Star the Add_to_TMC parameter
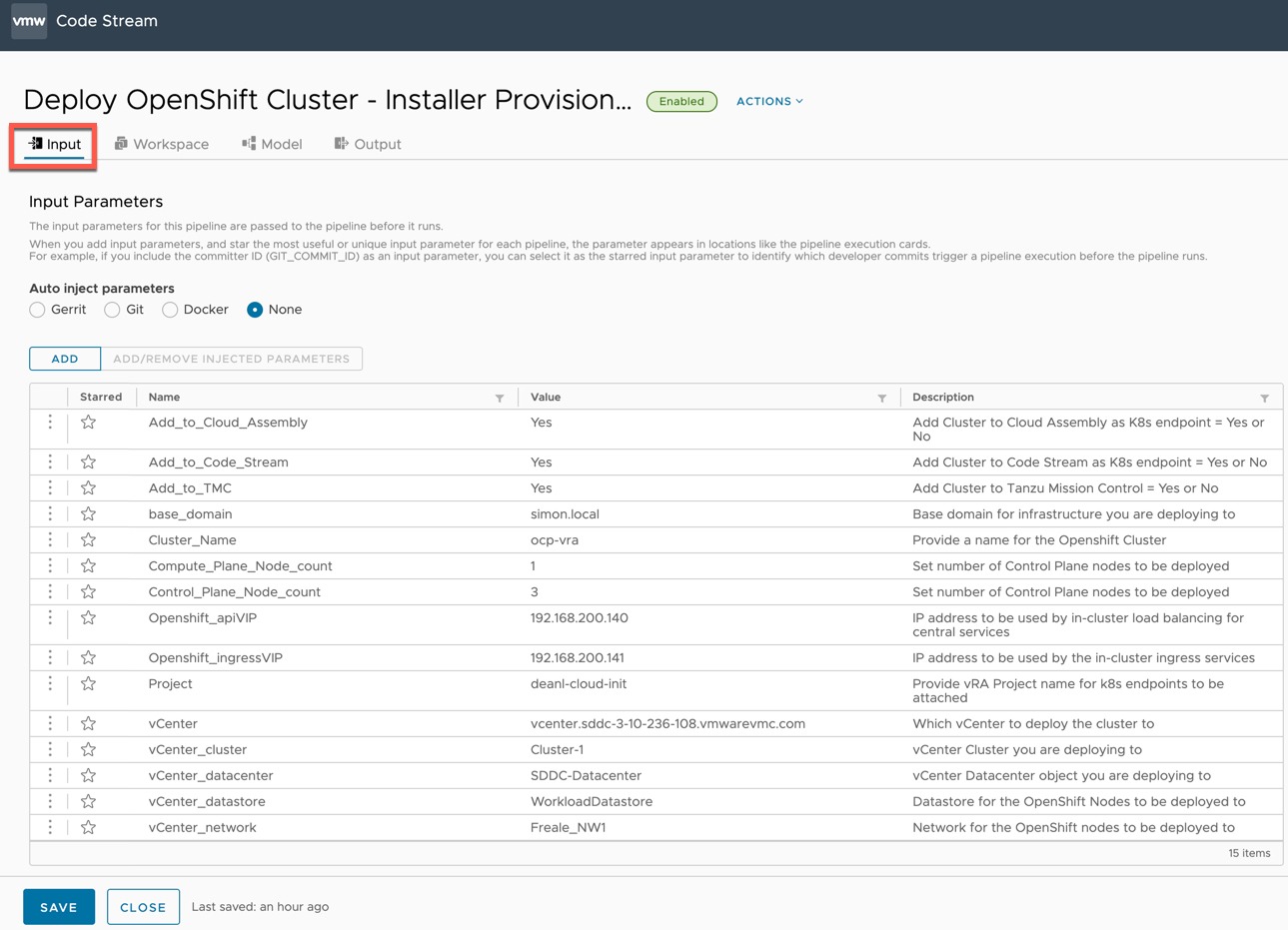Viewport: 1288px width, 930px height. 89,488
